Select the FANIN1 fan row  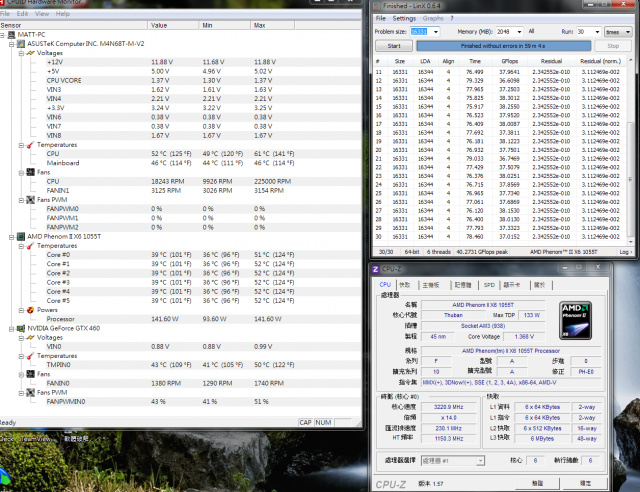[x=180, y=191]
